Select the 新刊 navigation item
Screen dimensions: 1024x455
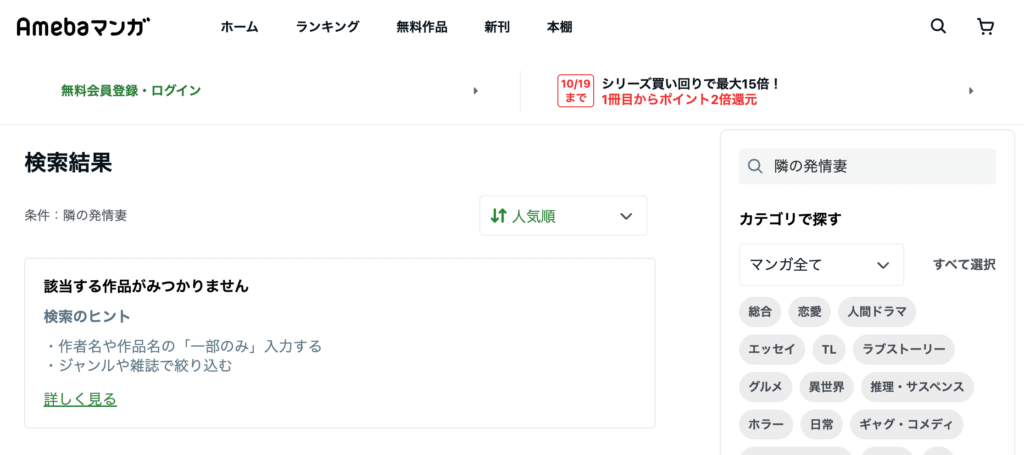point(497,27)
